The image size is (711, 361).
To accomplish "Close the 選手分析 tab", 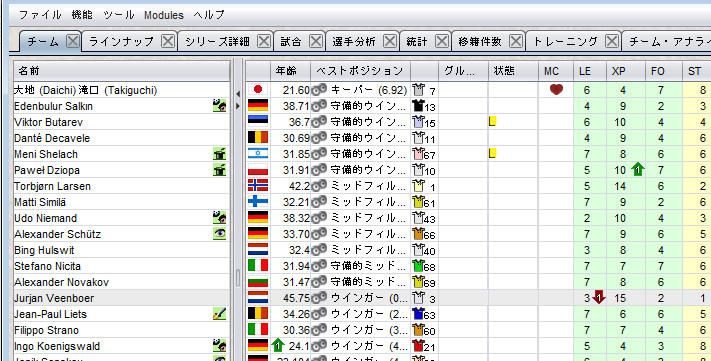I will point(390,41).
